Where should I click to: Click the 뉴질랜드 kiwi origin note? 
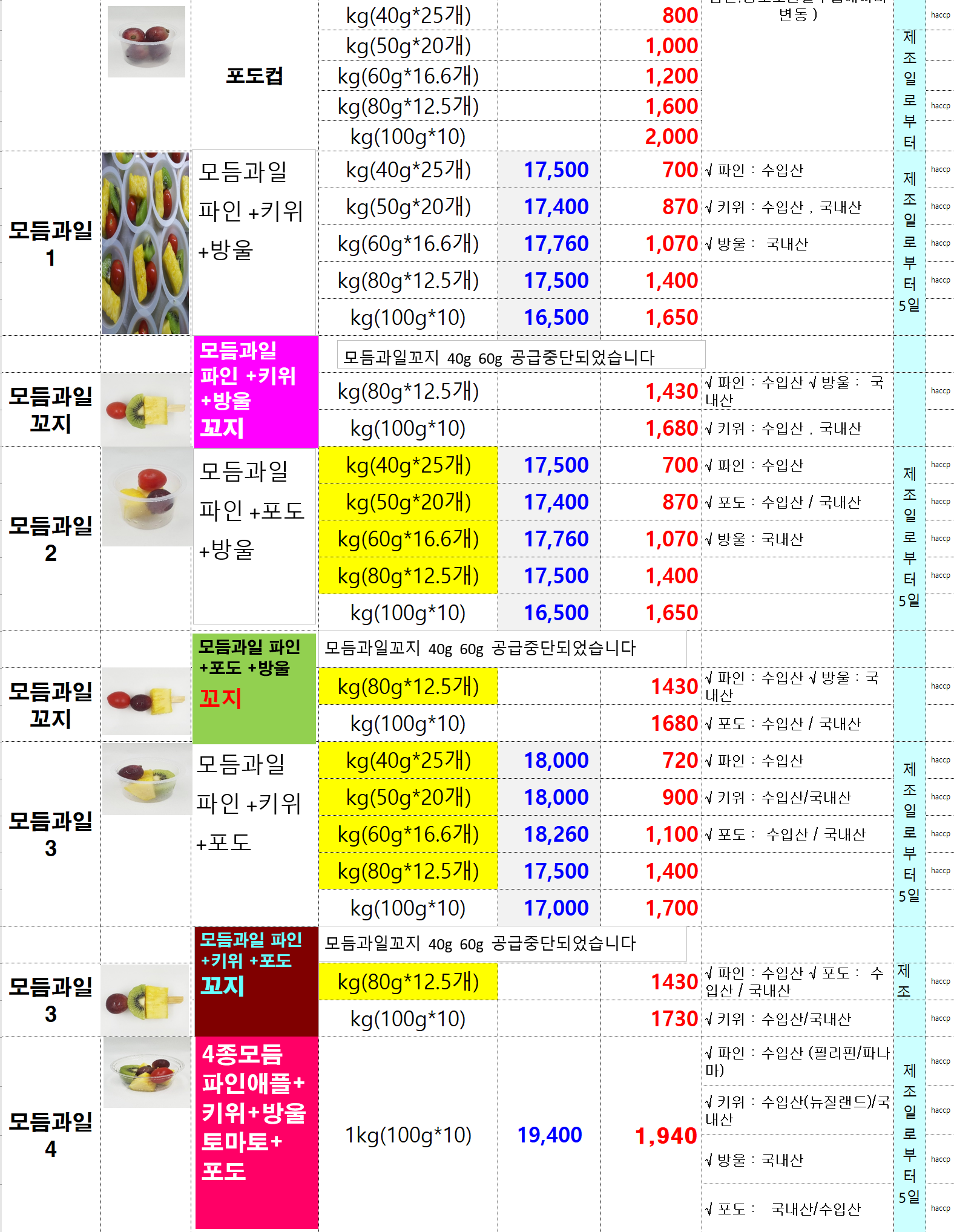point(797,1110)
